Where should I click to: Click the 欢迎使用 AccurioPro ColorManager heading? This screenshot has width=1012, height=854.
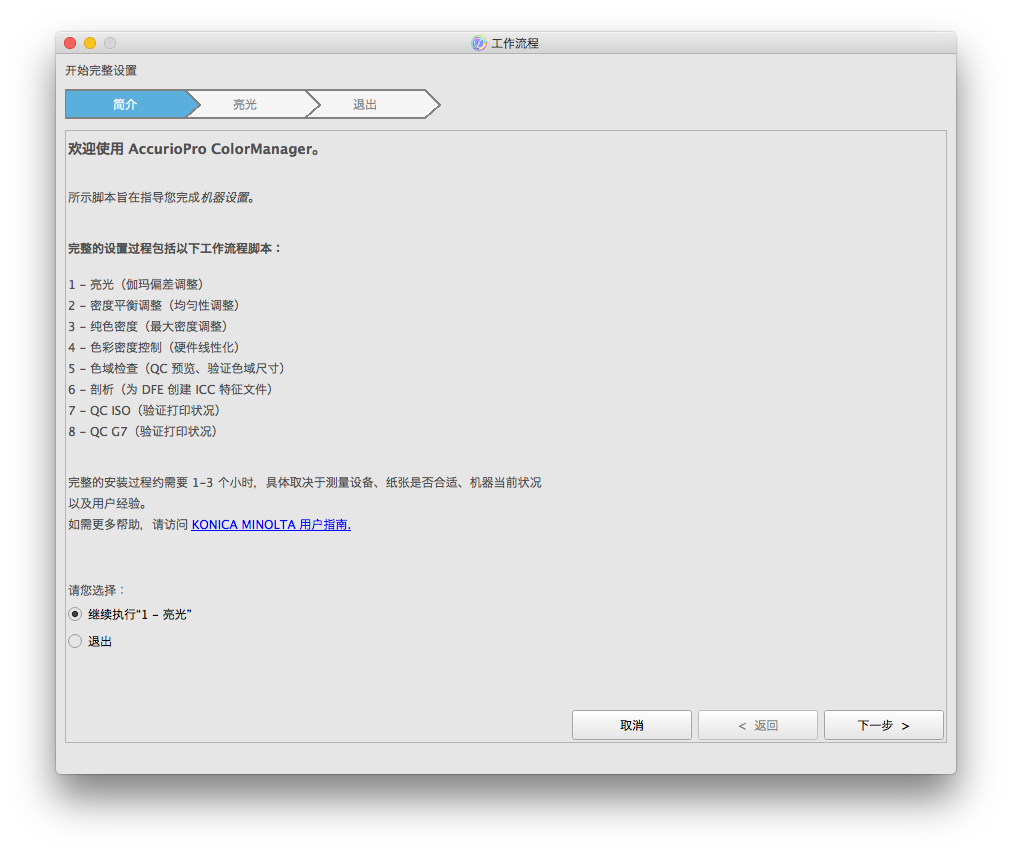click(194, 149)
